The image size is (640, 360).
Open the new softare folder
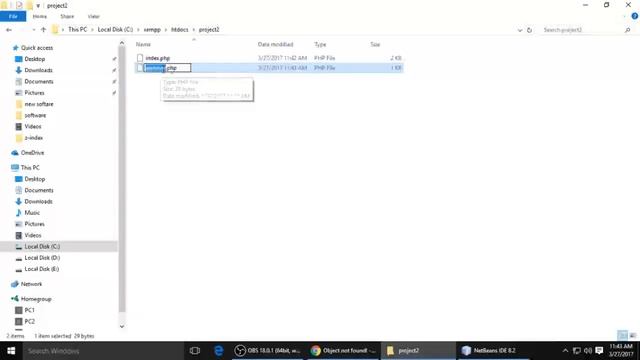pos(39,104)
